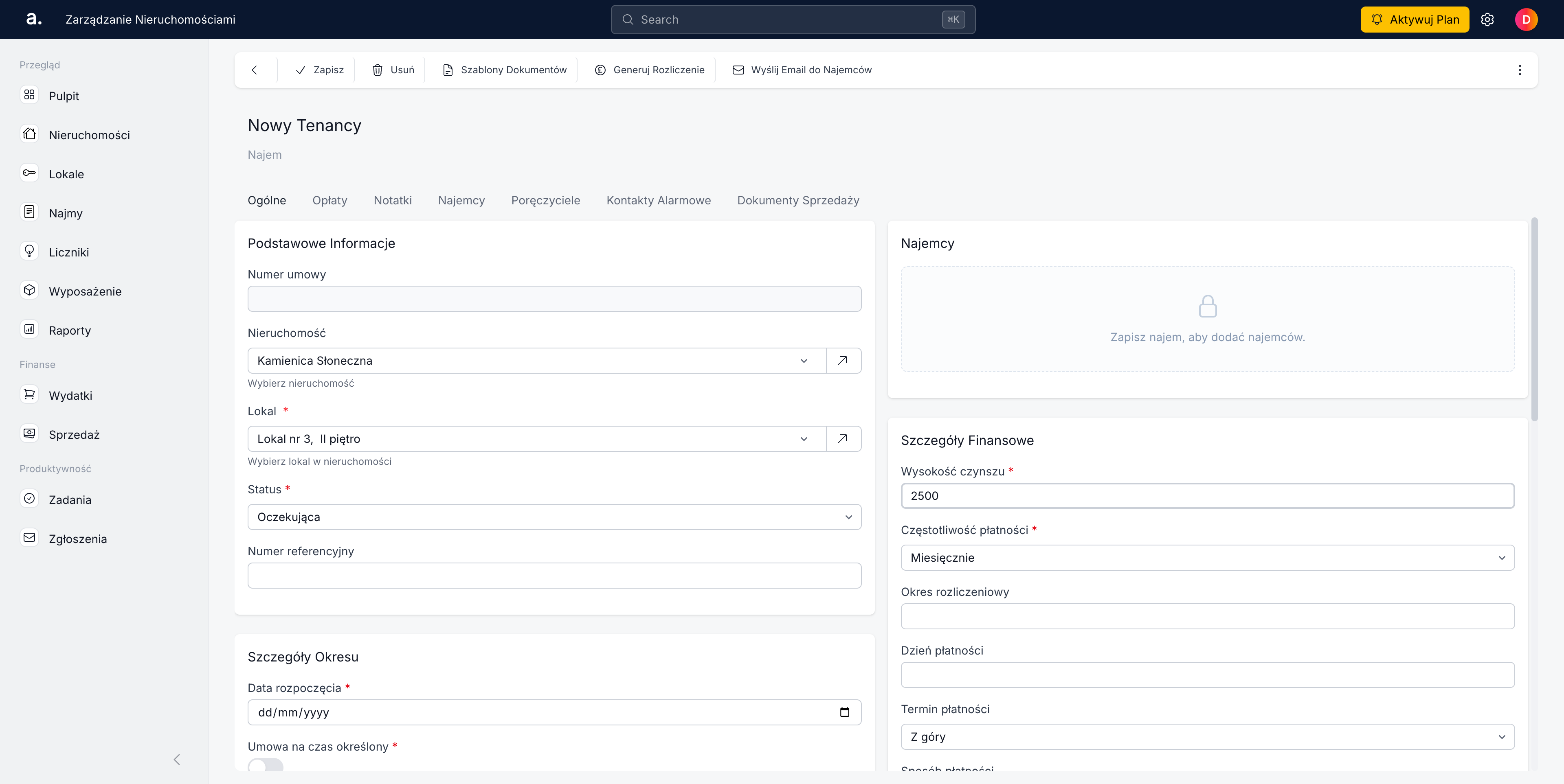Switch to the Najemcy tab
Image resolution: width=1564 pixels, height=784 pixels.
461,200
